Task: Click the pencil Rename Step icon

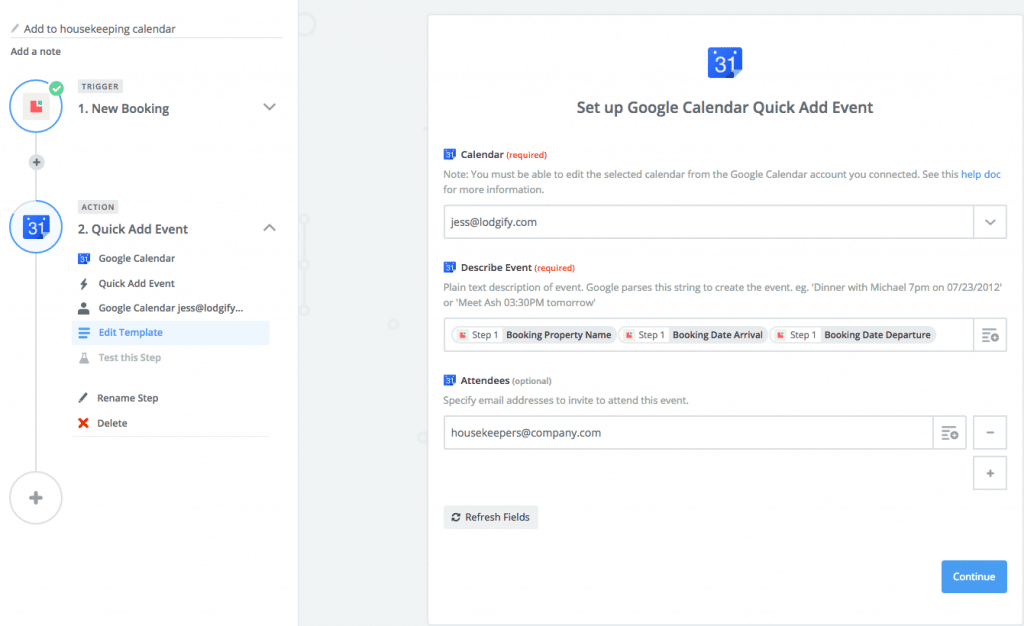Action: click(x=83, y=398)
